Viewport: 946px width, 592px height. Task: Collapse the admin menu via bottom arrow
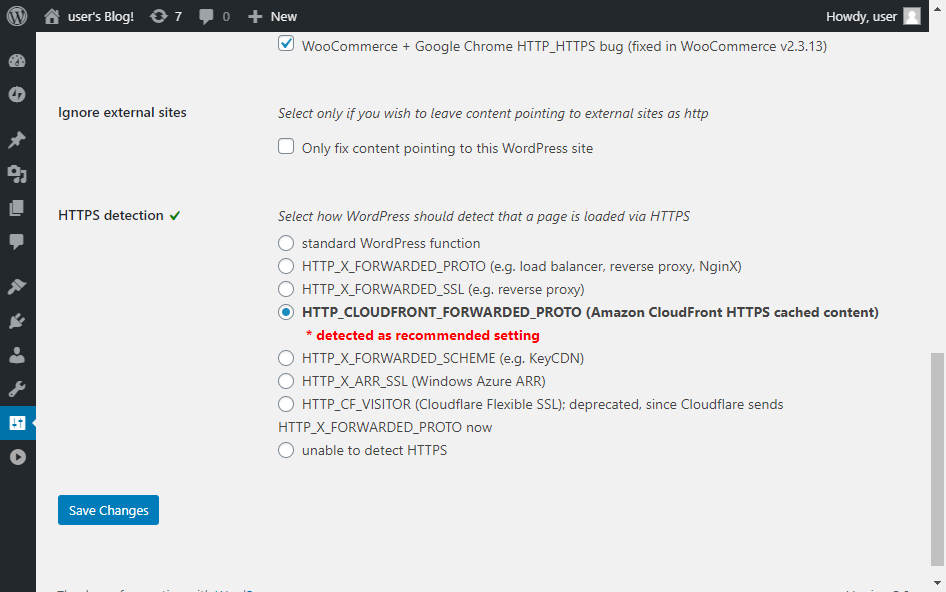(x=17, y=456)
